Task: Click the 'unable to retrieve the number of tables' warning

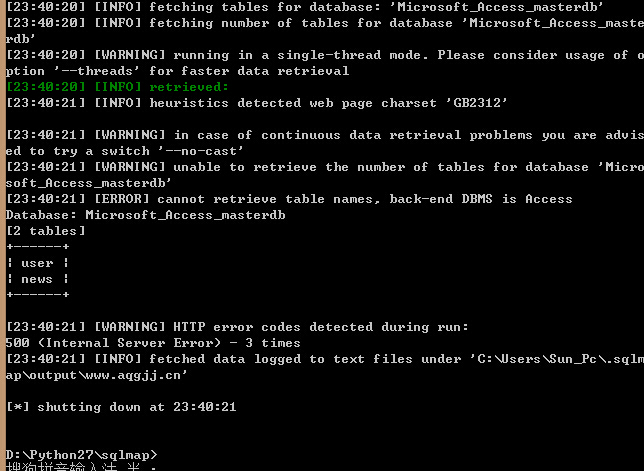Action: 325,175
